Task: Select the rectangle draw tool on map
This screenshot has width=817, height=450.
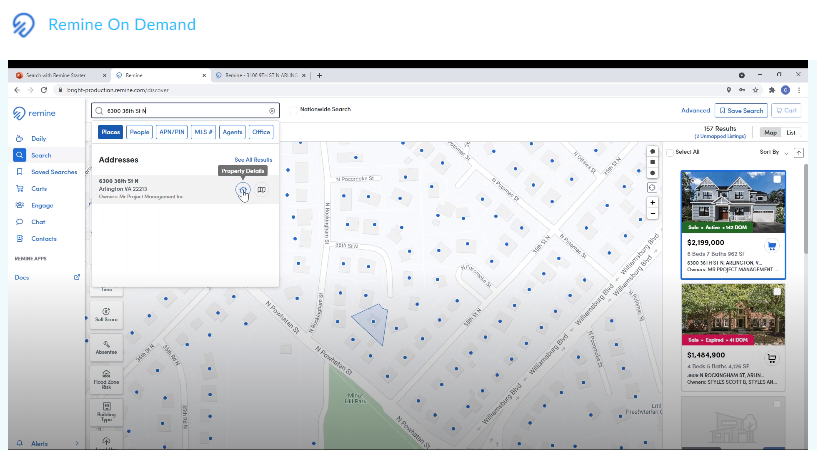Action: pyautogui.click(x=652, y=162)
